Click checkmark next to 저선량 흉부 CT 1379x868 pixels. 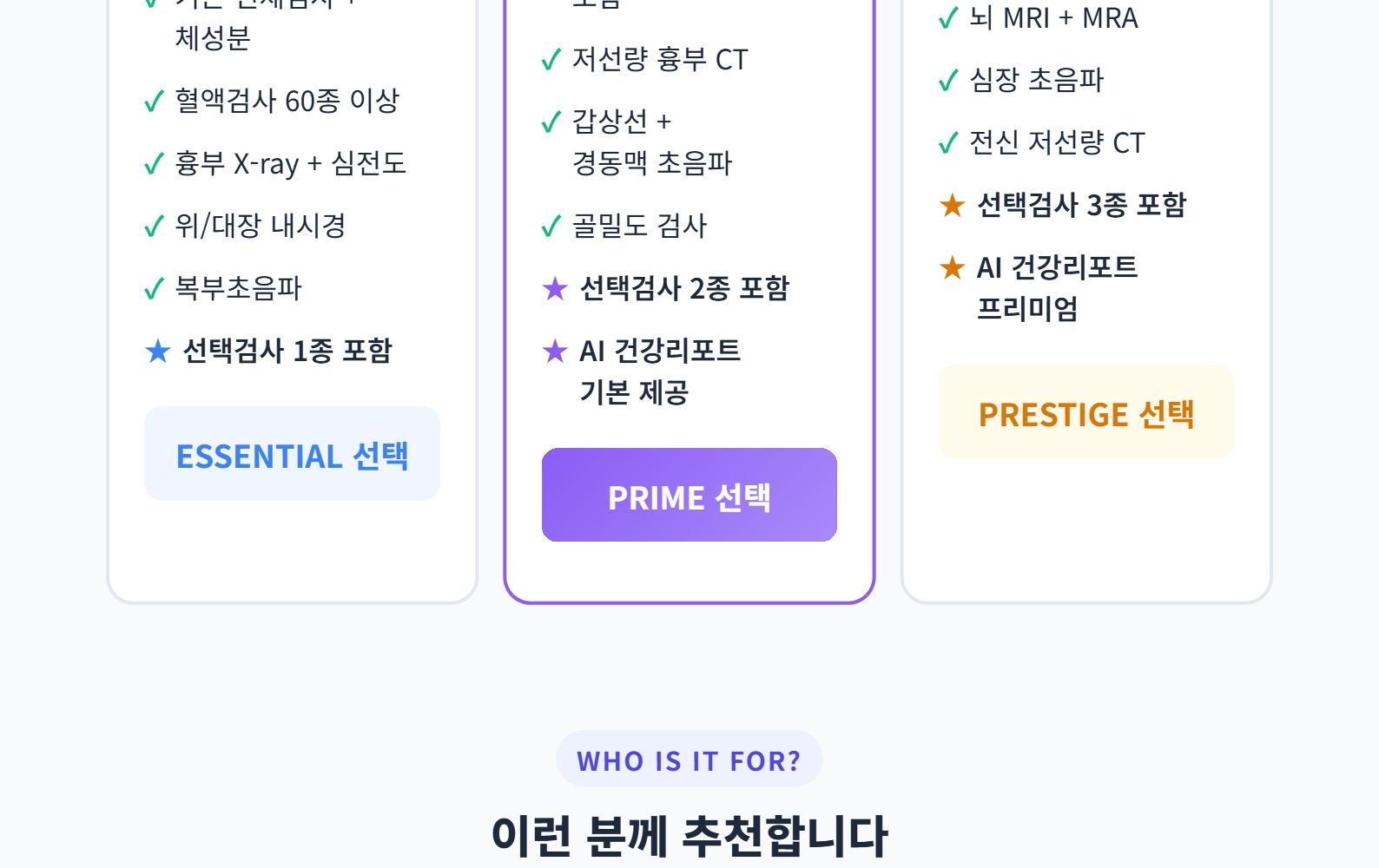point(551,60)
